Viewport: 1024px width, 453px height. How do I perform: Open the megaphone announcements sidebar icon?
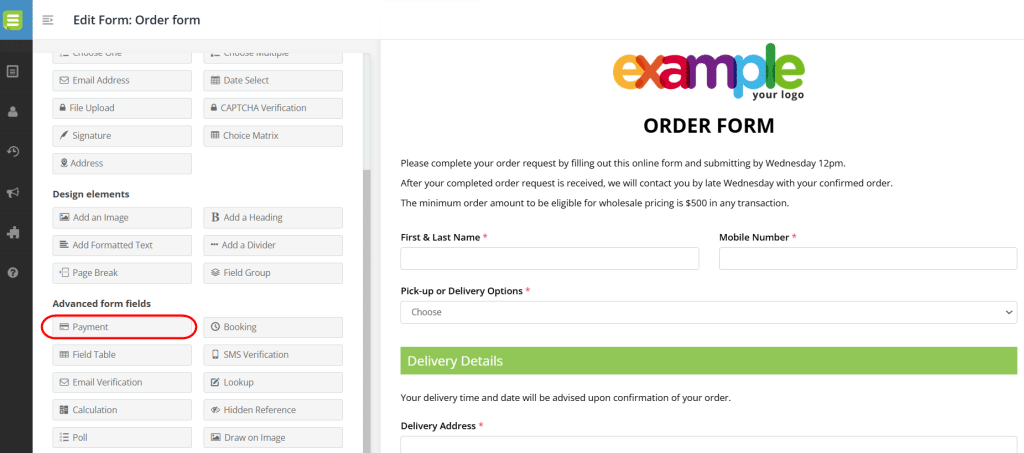[x=13, y=192]
